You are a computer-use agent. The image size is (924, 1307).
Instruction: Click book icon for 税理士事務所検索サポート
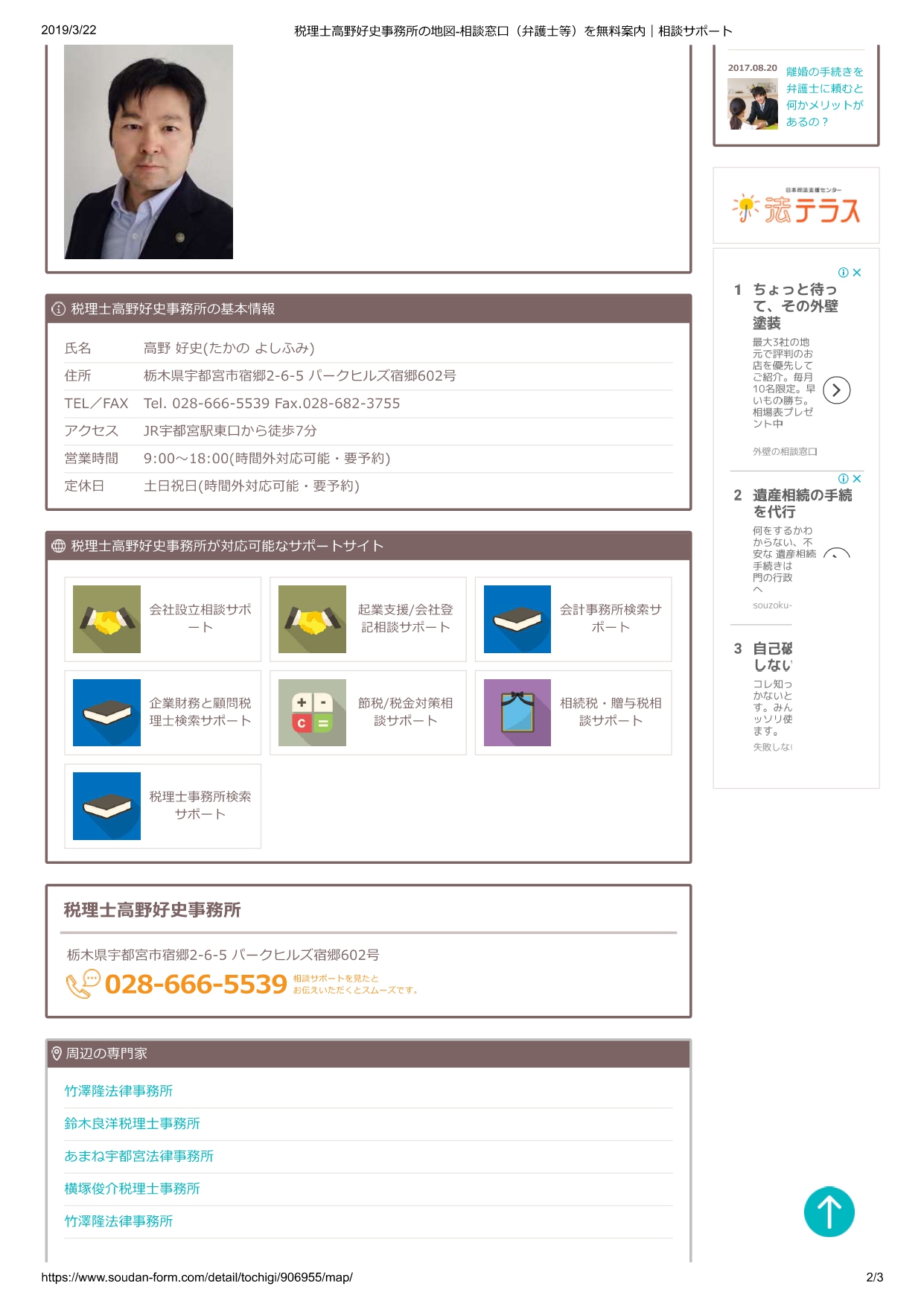coord(106,806)
